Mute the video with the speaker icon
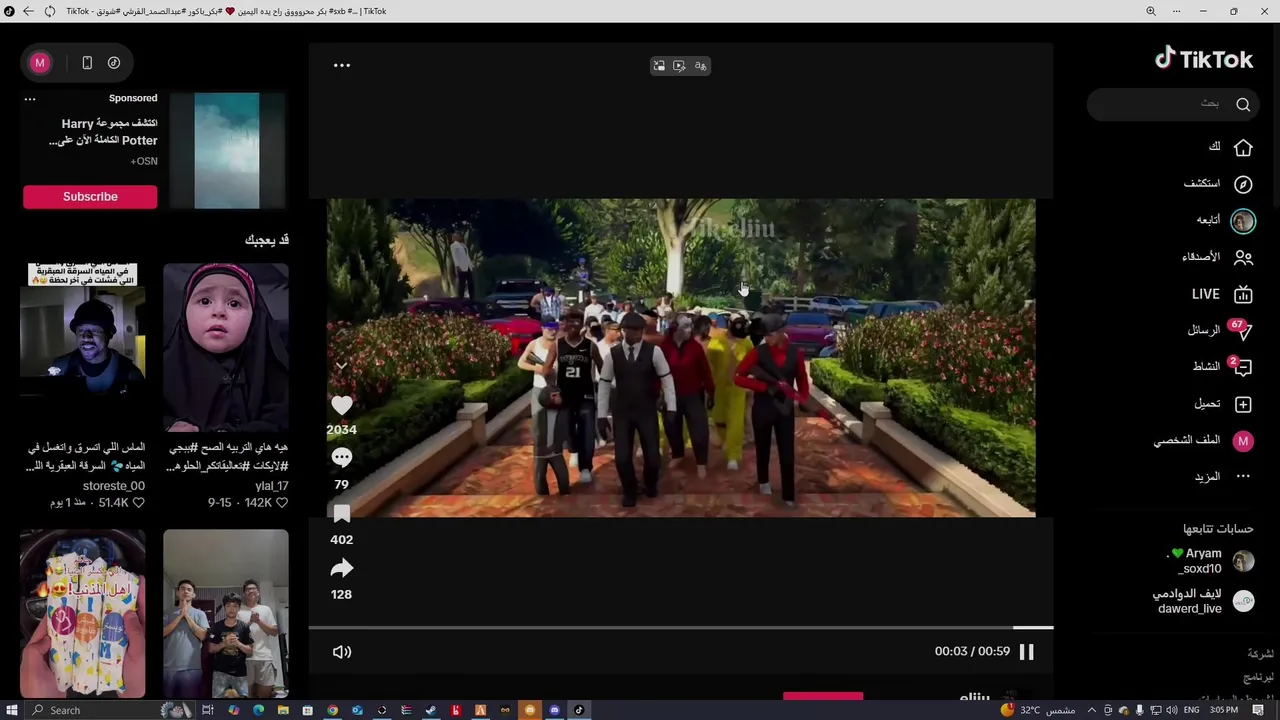 (x=342, y=652)
